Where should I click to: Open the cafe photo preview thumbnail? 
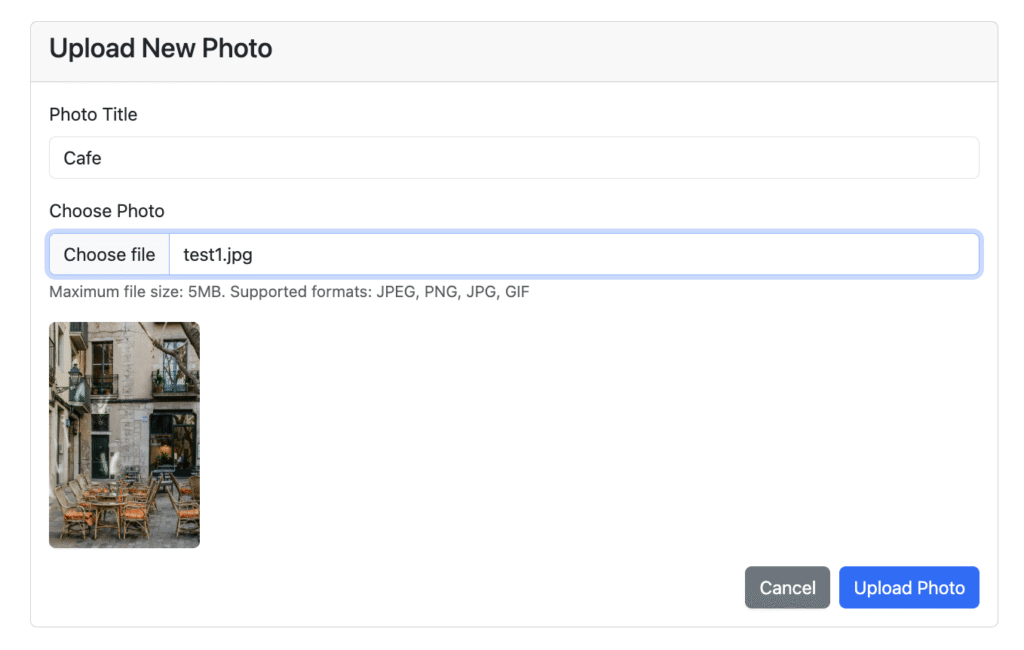124,435
